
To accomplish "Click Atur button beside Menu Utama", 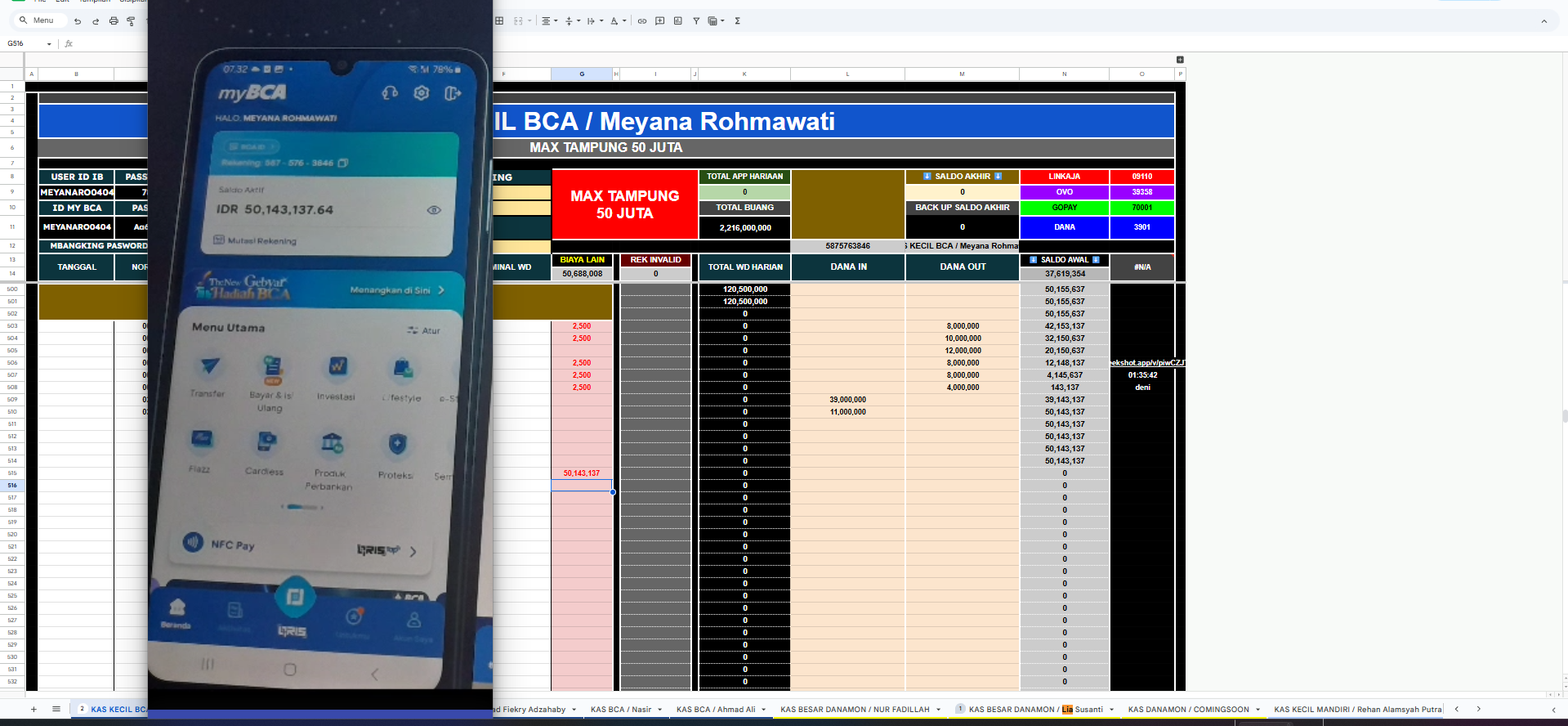I will pos(424,330).
